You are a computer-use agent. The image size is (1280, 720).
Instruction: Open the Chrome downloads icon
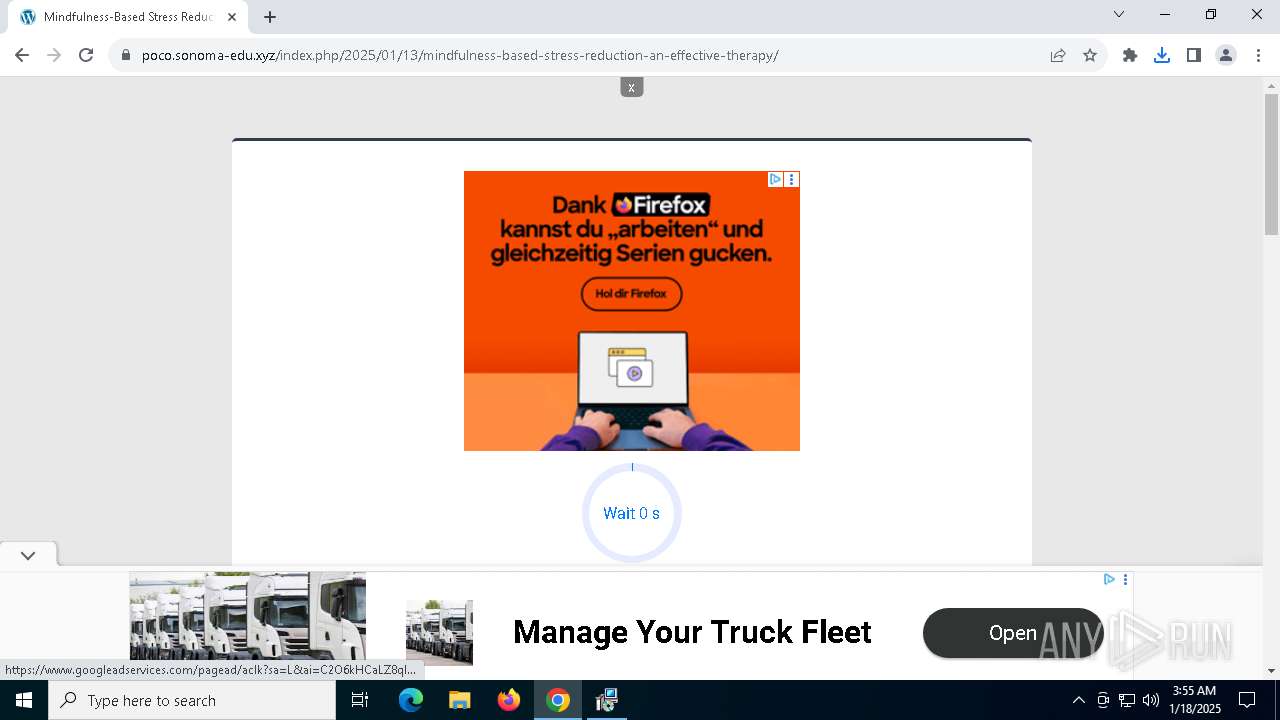[1162, 55]
